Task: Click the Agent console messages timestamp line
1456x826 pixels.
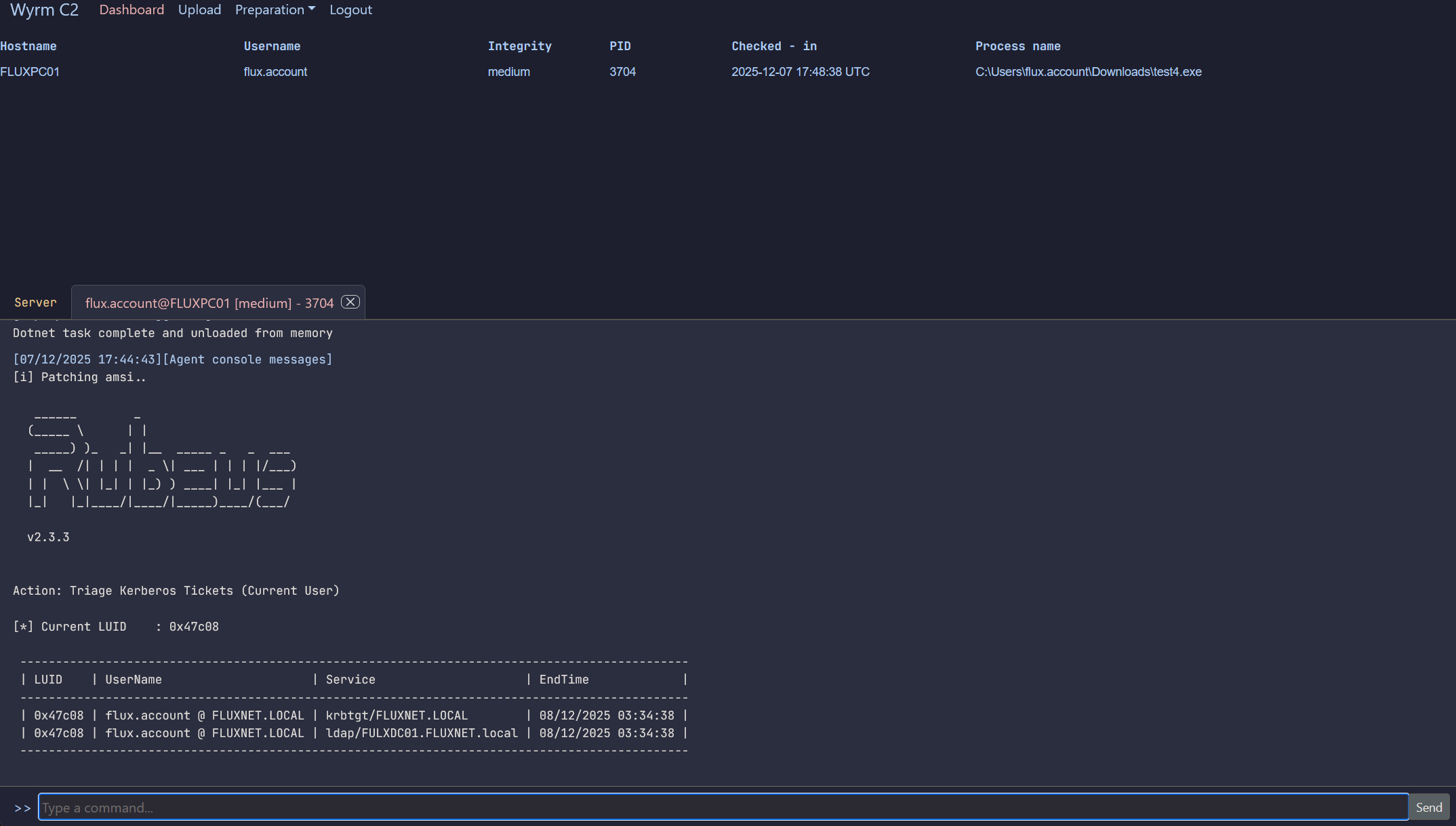Action: pyautogui.click(x=172, y=359)
